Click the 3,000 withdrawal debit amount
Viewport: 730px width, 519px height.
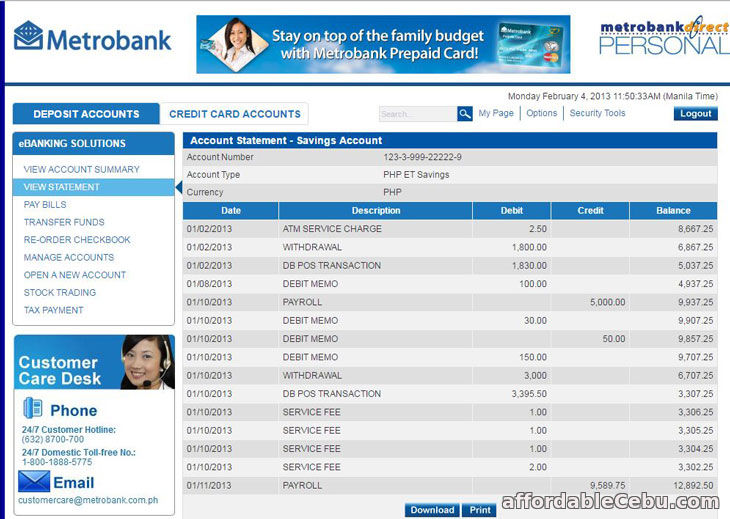(535, 376)
